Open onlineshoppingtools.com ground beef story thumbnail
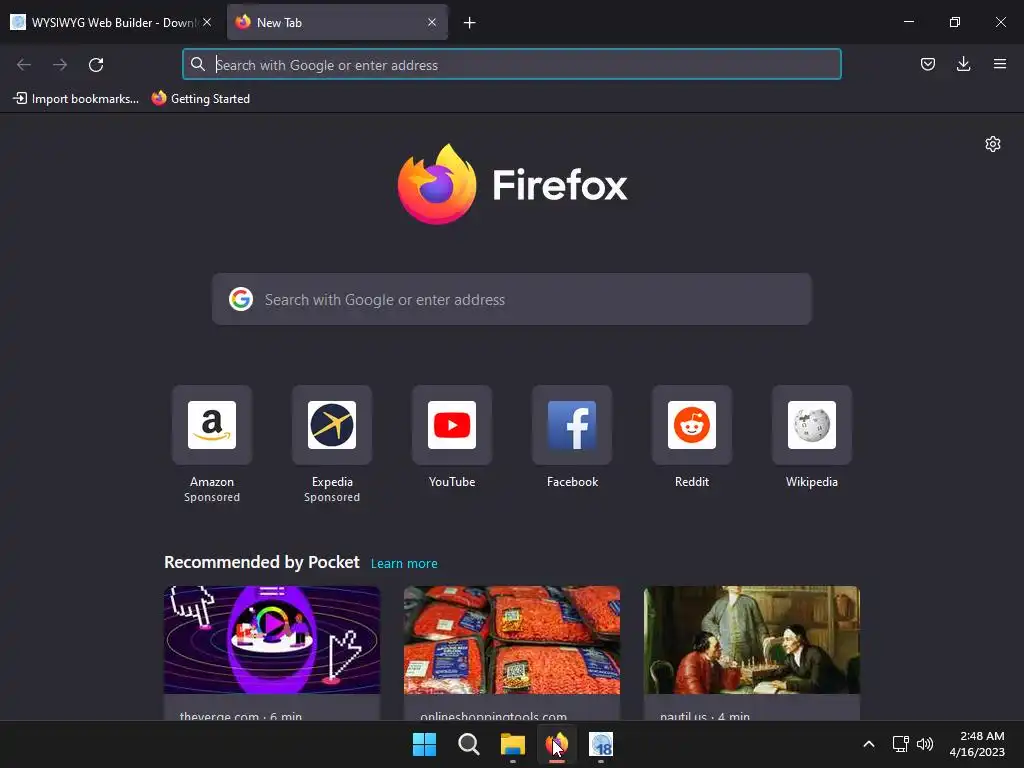Image resolution: width=1024 pixels, height=768 pixels. [x=512, y=640]
